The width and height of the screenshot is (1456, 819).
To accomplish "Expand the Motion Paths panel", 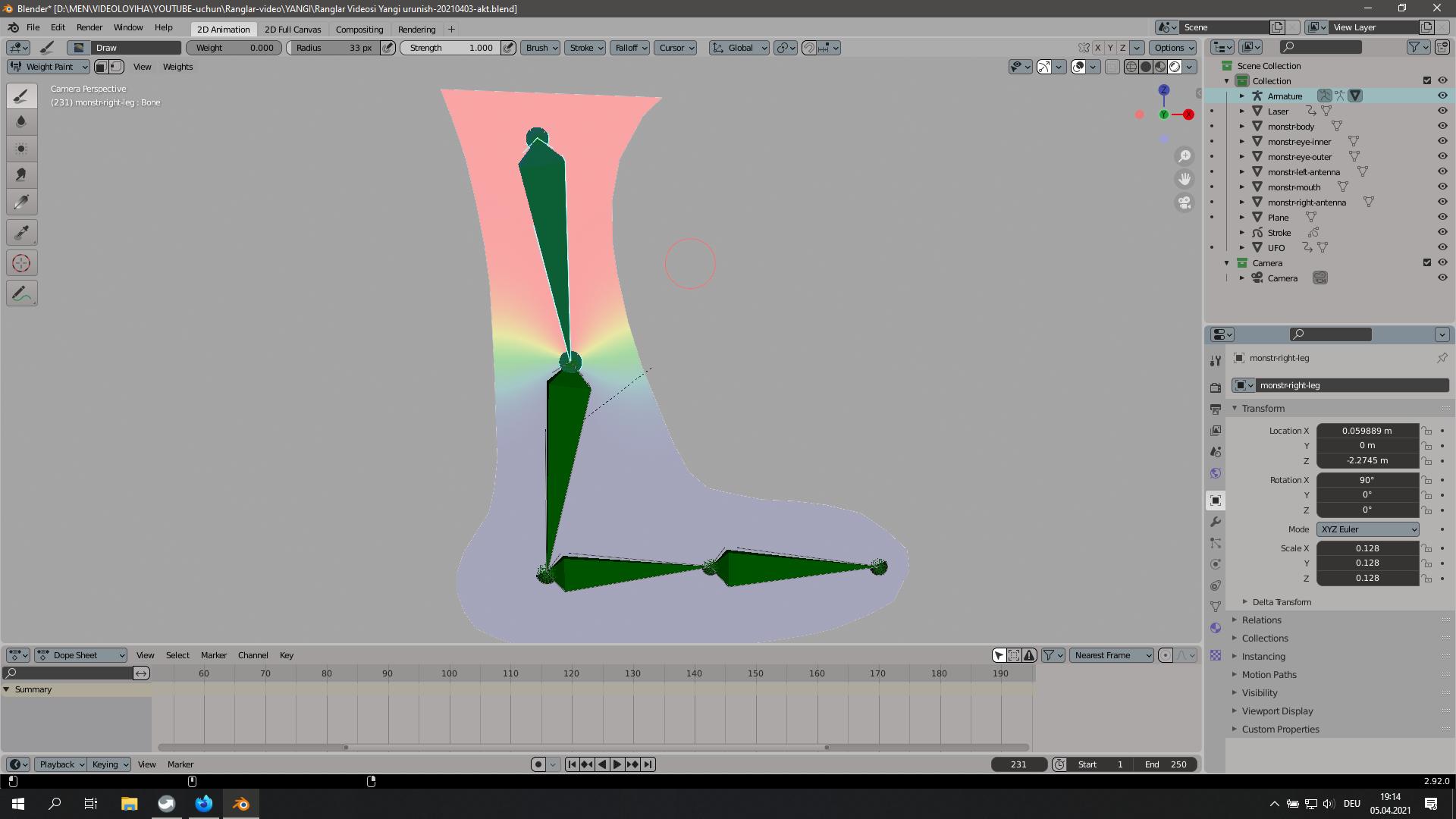I will click(x=1269, y=675).
